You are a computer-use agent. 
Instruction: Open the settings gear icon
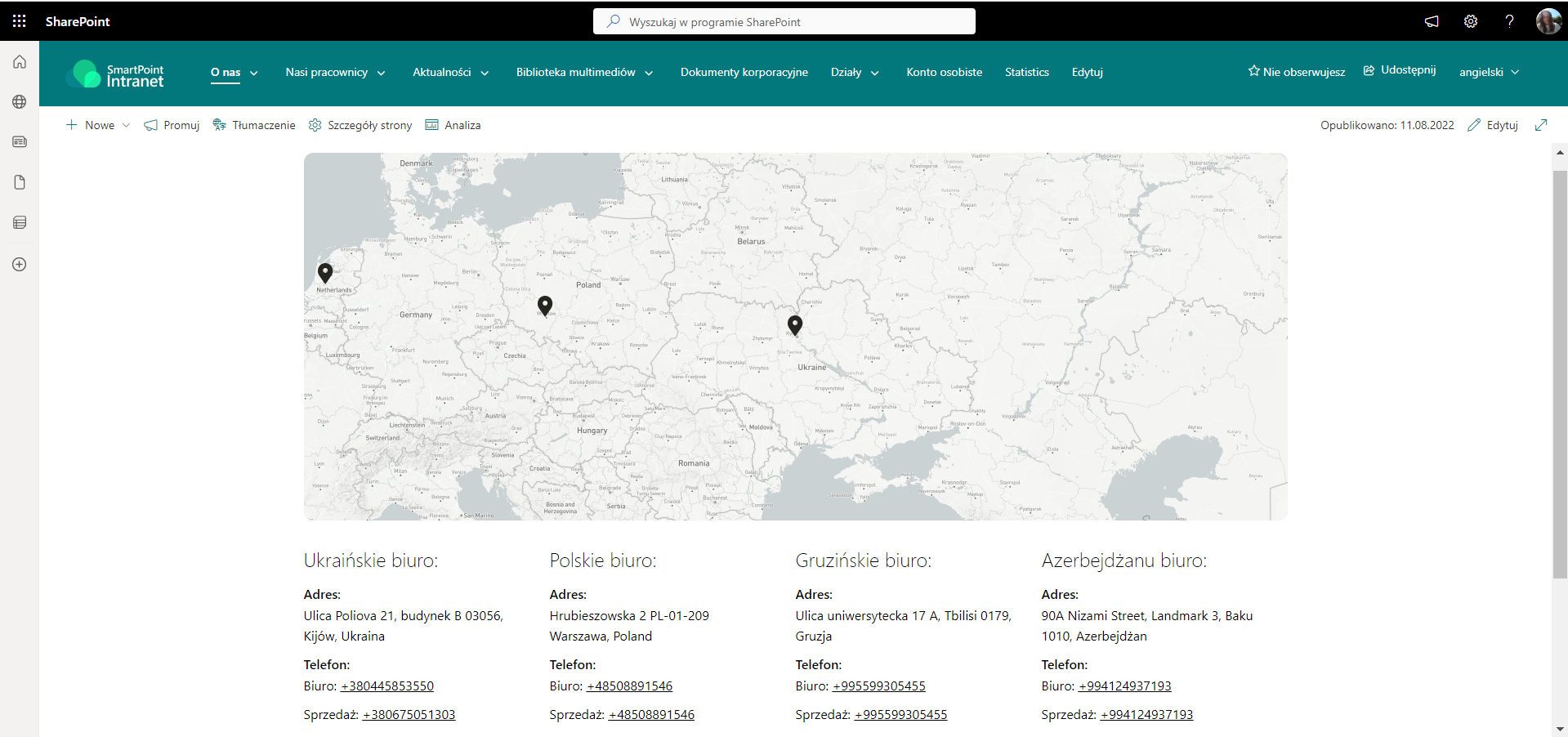pos(1470,21)
